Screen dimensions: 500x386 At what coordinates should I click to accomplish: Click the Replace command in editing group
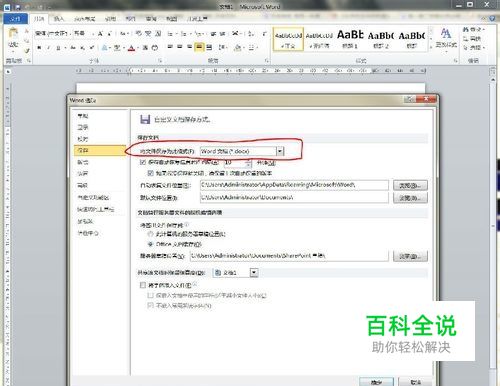tap(473, 39)
